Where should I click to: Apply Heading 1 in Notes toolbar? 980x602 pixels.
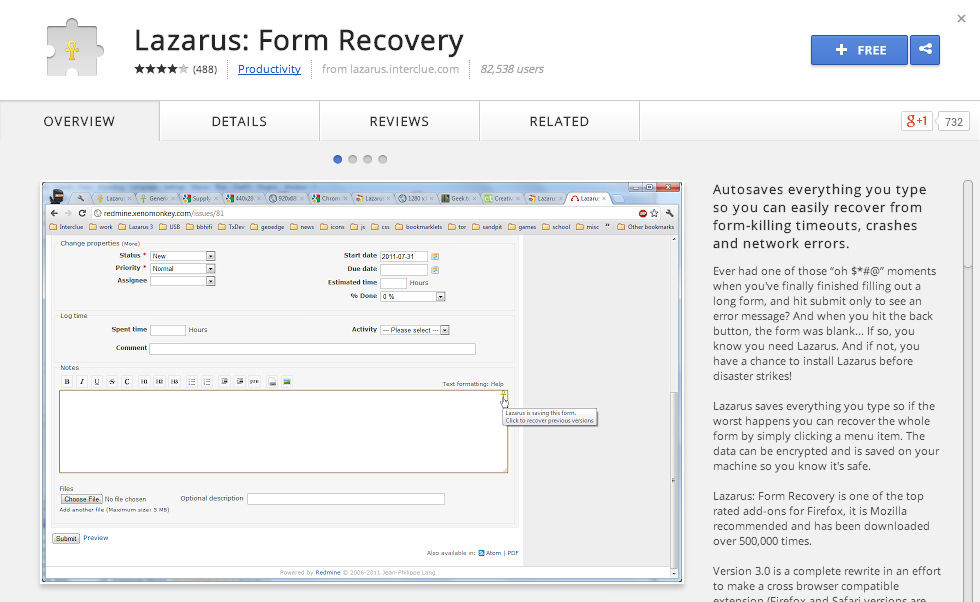144,381
